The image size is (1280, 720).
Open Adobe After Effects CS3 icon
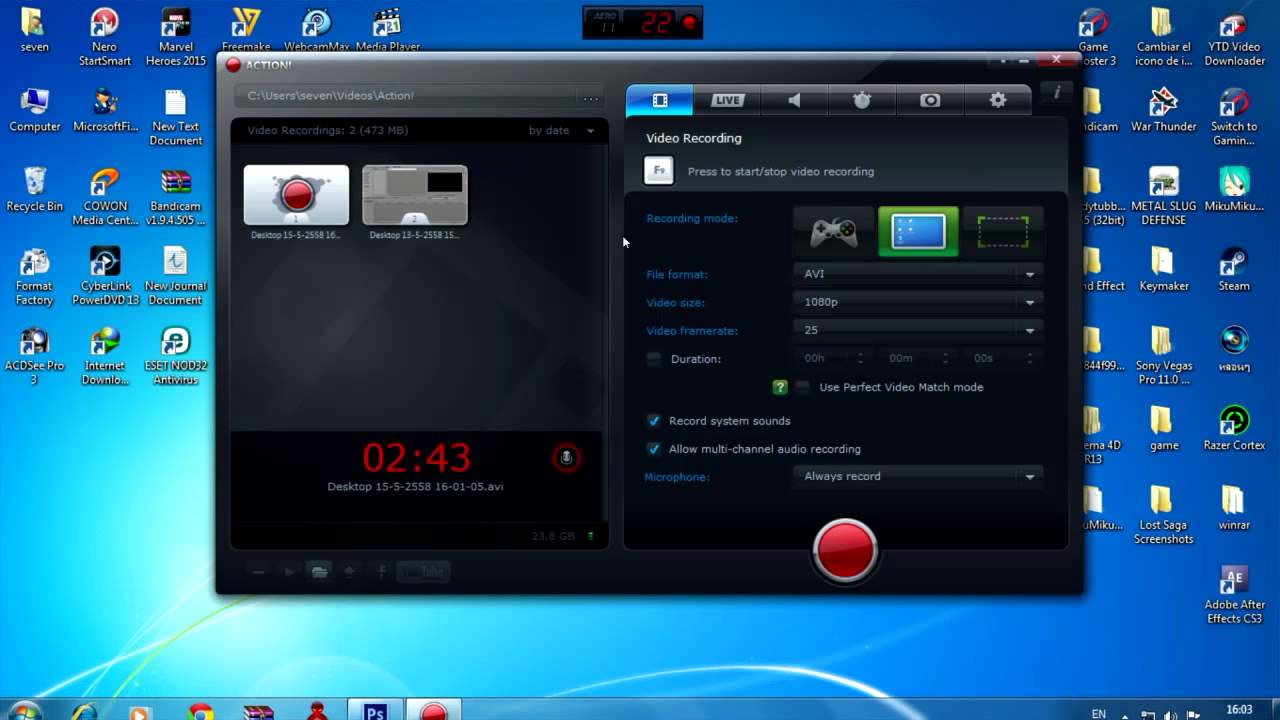pyautogui.click(x=1234, y=595)
